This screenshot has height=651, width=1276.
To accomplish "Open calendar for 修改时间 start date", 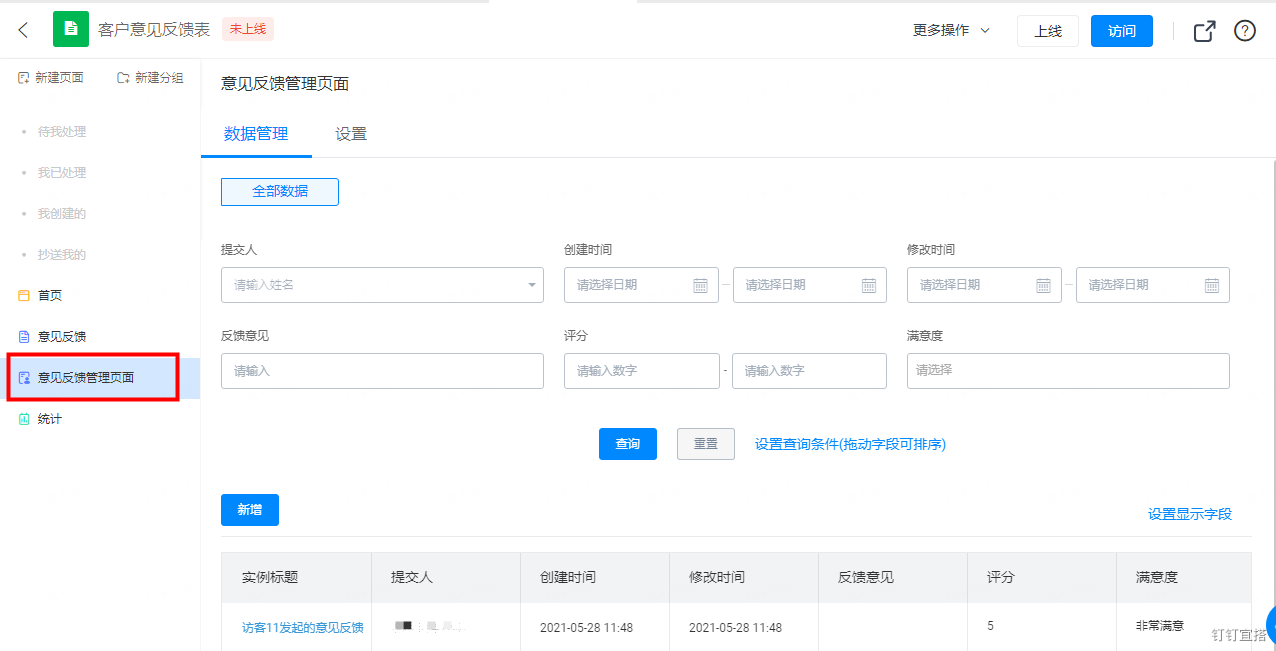I will point(1043,285).
